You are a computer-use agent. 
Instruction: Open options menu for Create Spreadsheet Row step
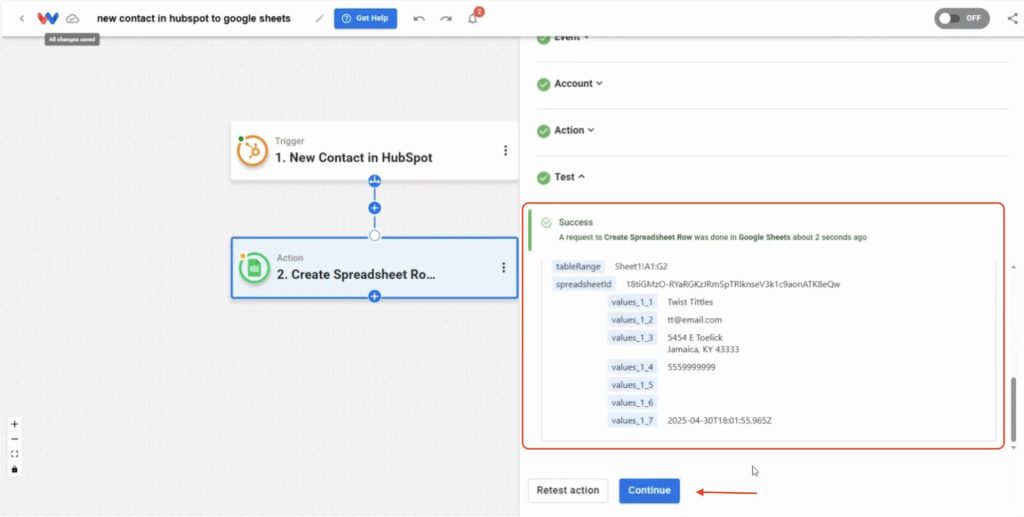[504, 268]
